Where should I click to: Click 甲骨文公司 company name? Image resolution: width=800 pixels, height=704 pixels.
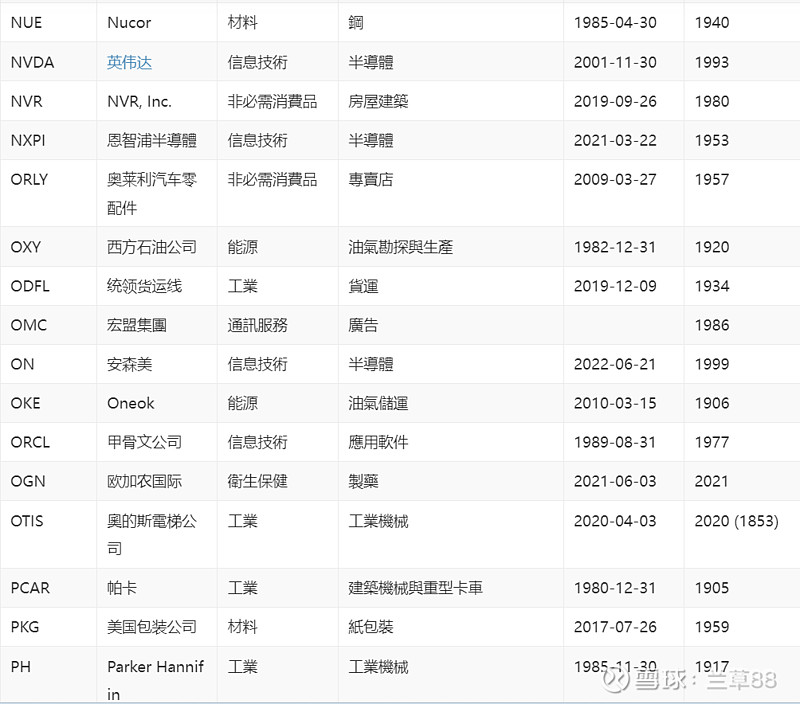point(144,442)
